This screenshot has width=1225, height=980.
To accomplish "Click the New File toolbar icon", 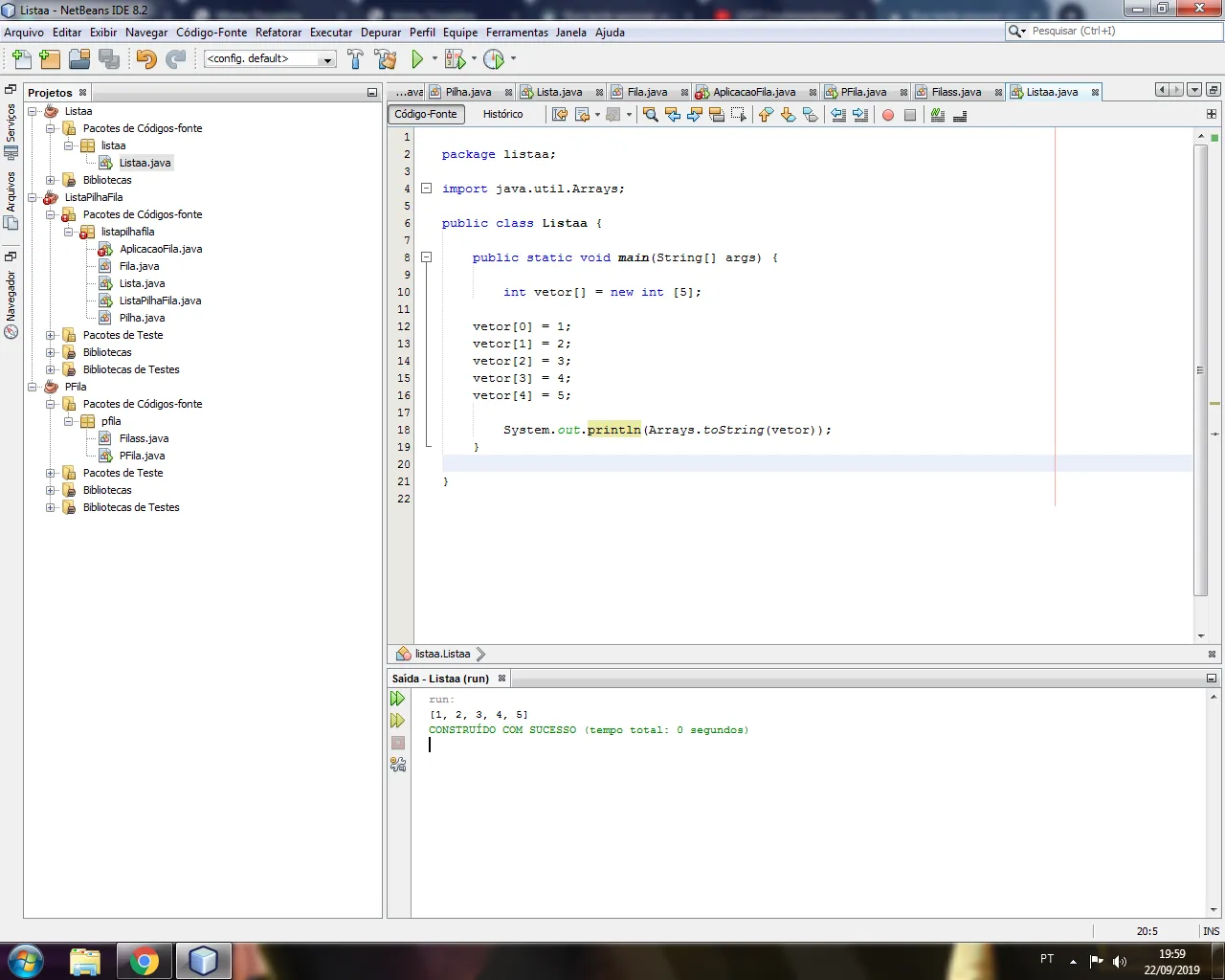I will [x=21, y=59].
